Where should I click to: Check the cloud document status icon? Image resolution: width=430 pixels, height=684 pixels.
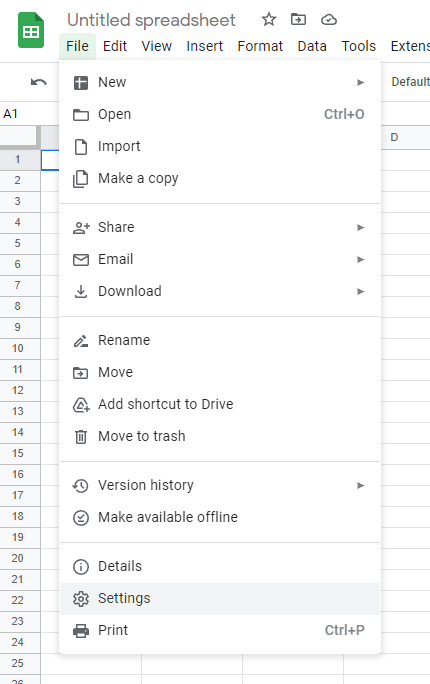click(x=328, y=20)
